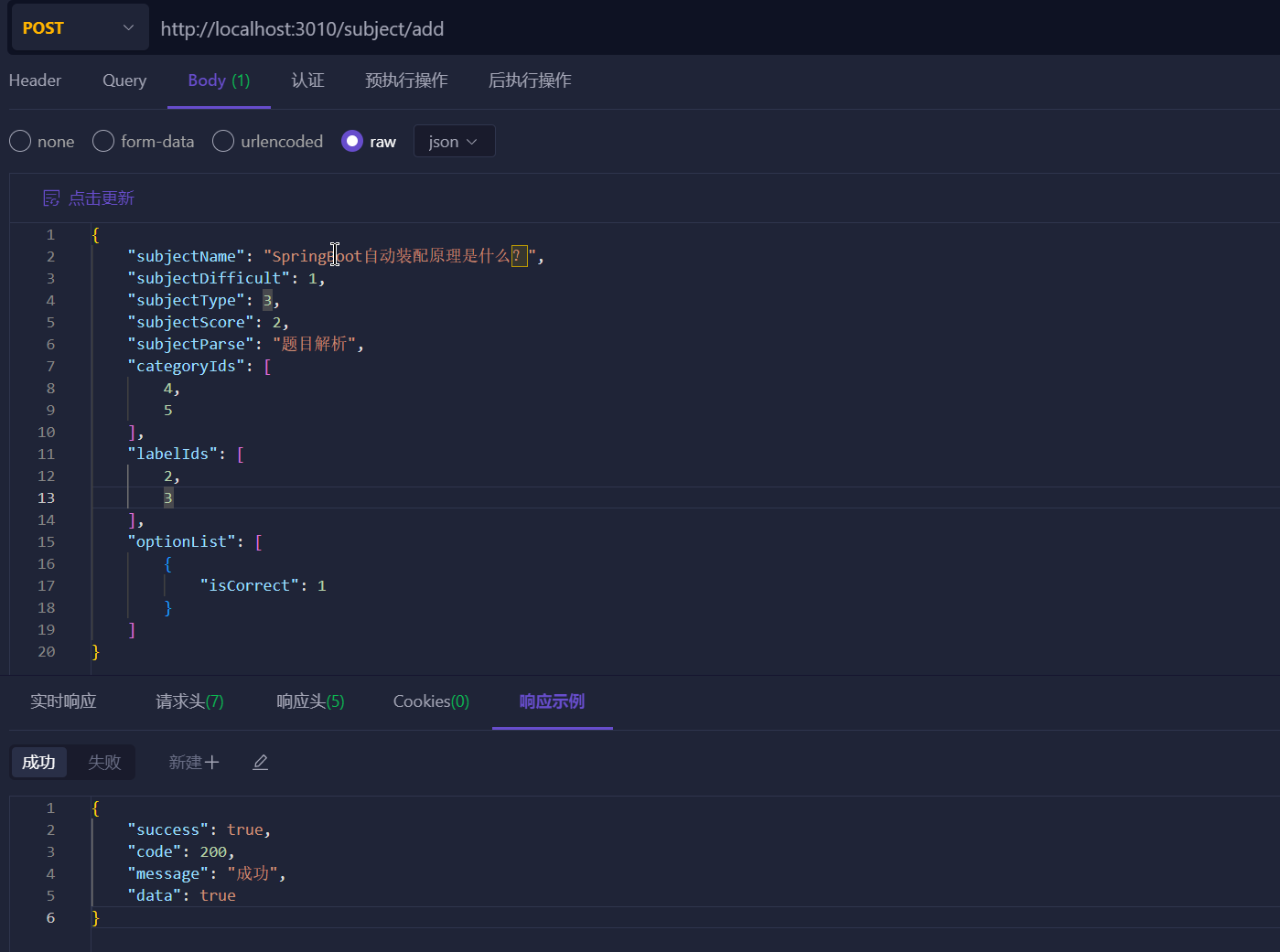Viewport: 1280px width, 952px height.
Task: Click the "success" key in response example
Action: tap(167, 829)
